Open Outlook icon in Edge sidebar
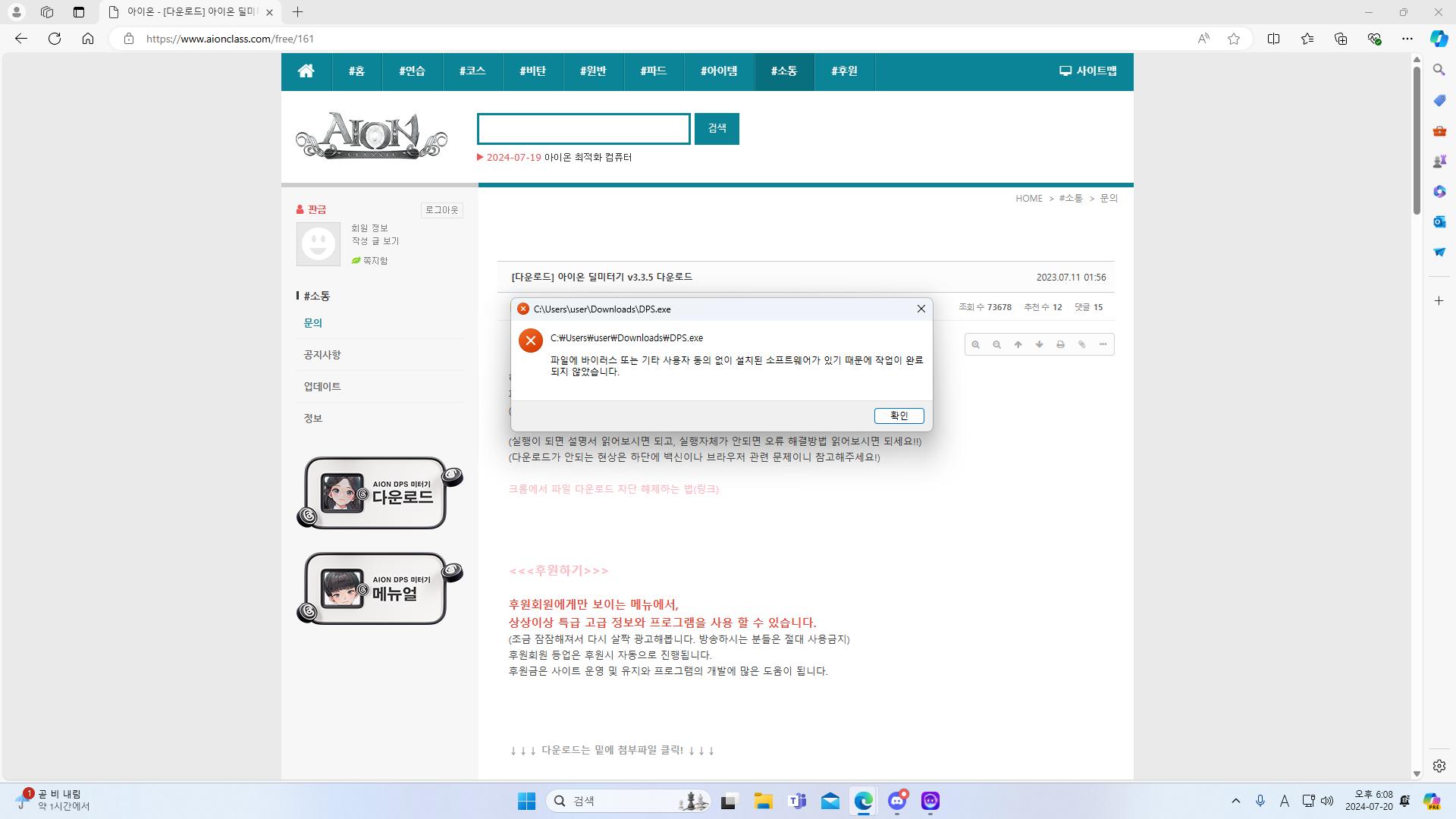The image size is (1456, 819). [1439, 221]
